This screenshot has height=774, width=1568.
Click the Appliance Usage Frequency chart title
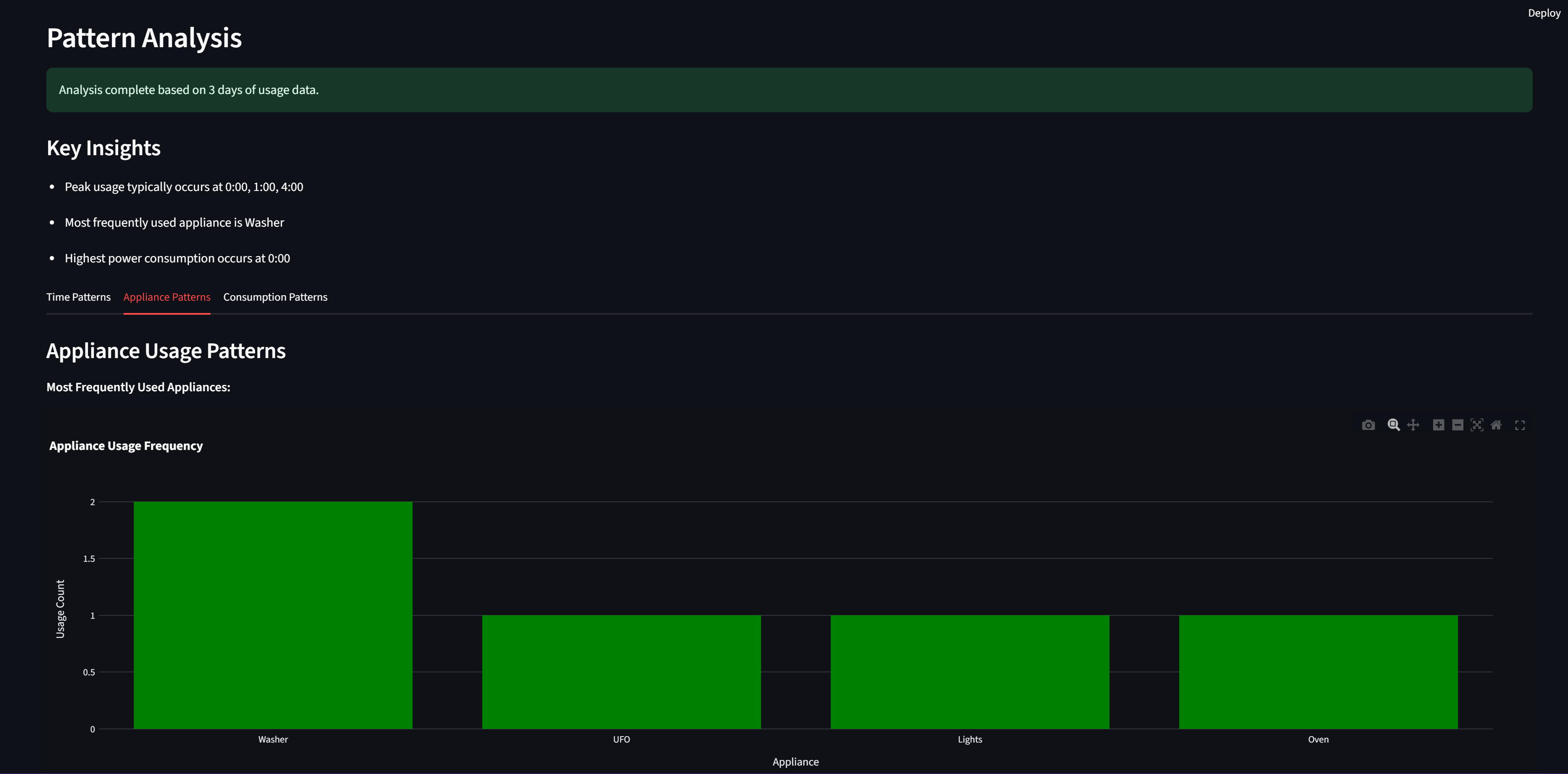tap(126, 445)
